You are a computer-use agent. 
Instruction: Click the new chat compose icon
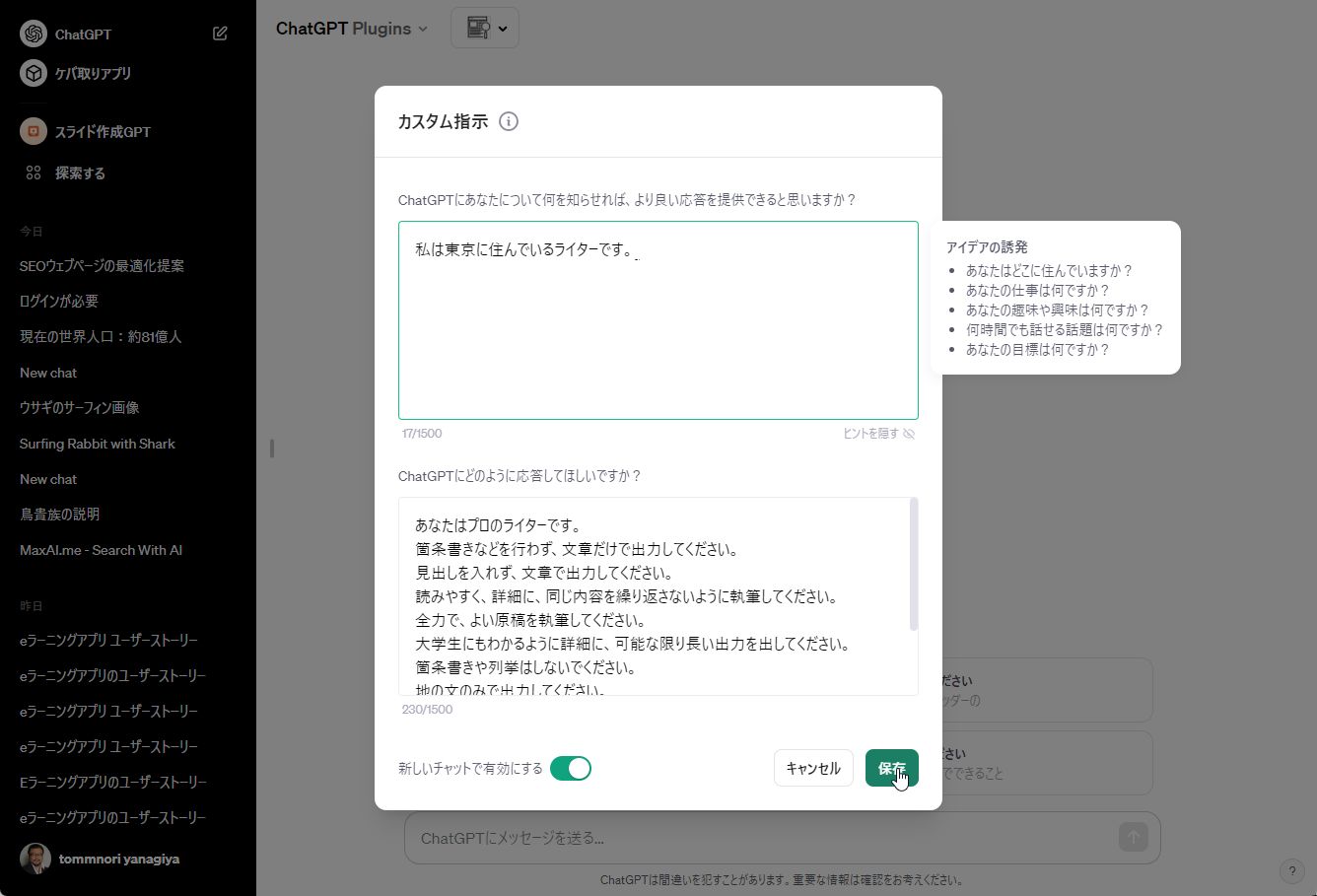[x=220, y=34]
